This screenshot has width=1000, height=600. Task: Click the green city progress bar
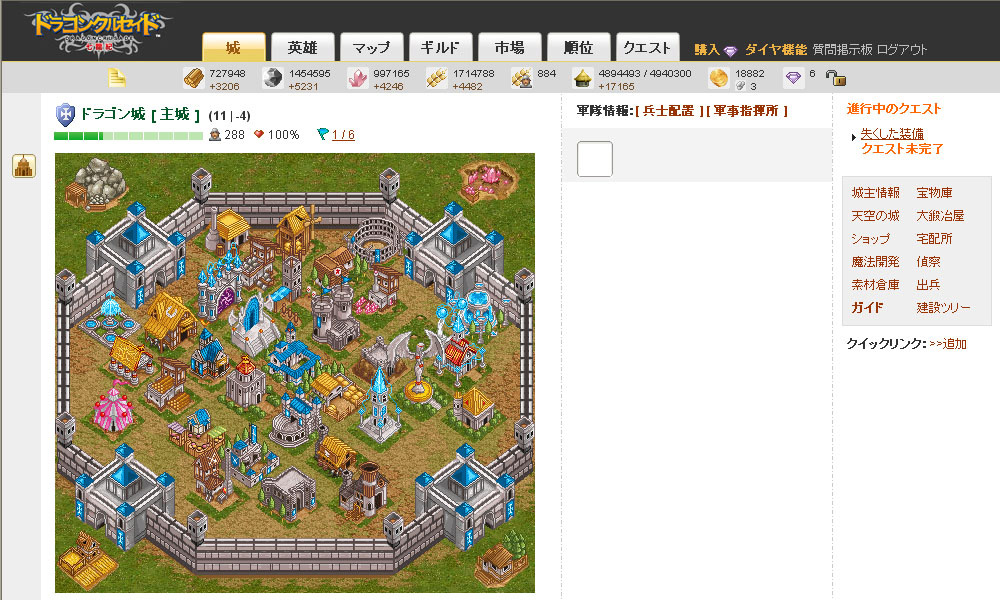point(128,135)
